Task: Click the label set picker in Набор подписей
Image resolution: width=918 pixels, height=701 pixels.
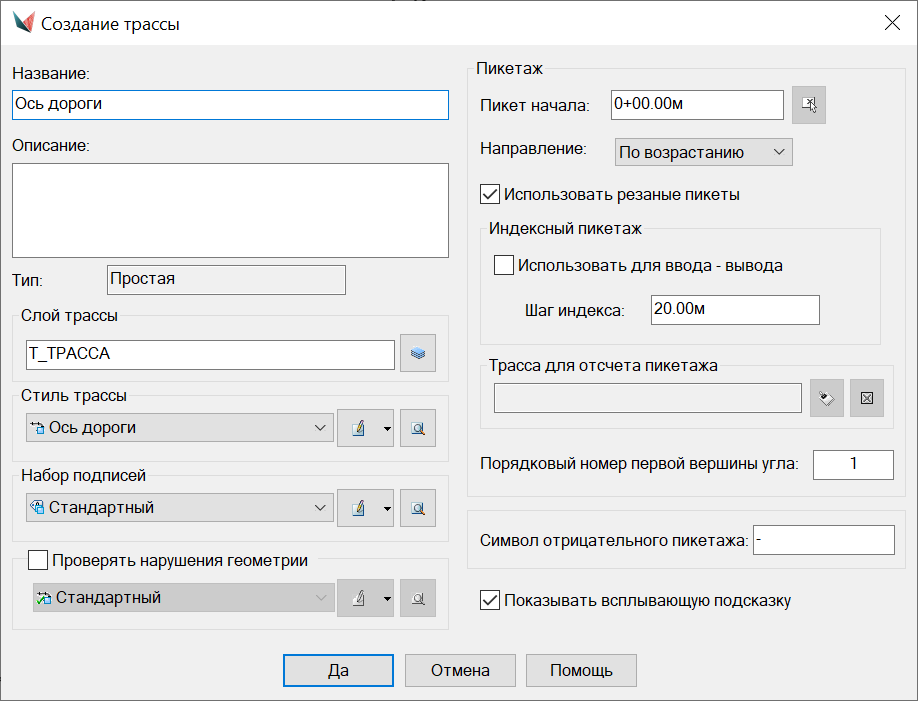Action: coord(418,508)
